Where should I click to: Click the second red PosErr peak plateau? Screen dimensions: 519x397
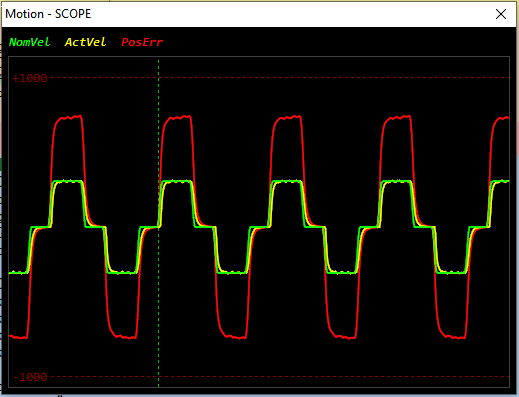[177, 117]
